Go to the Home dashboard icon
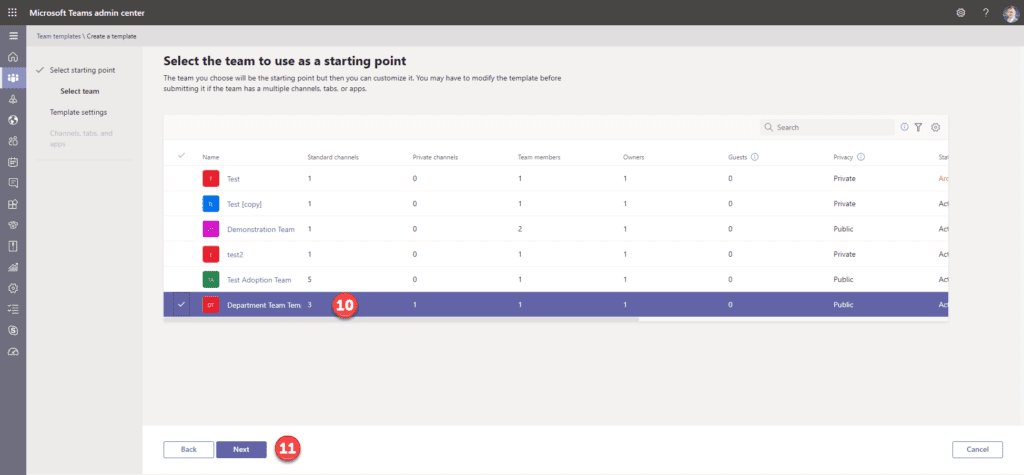Viewport: 1024px width, 475px height. tap(13, 57)
